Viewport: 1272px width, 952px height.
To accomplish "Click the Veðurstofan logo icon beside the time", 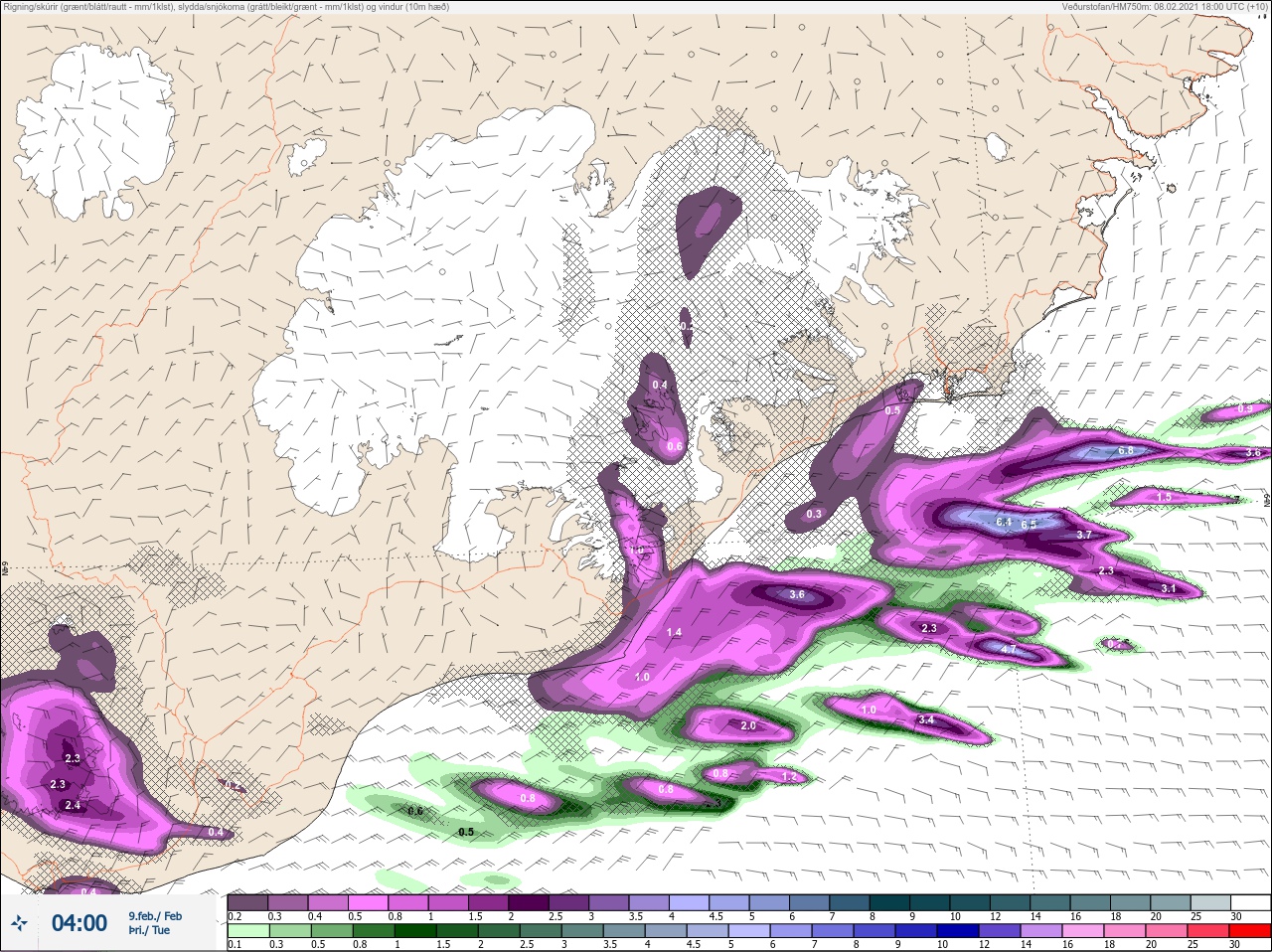I will click(19, 923).
